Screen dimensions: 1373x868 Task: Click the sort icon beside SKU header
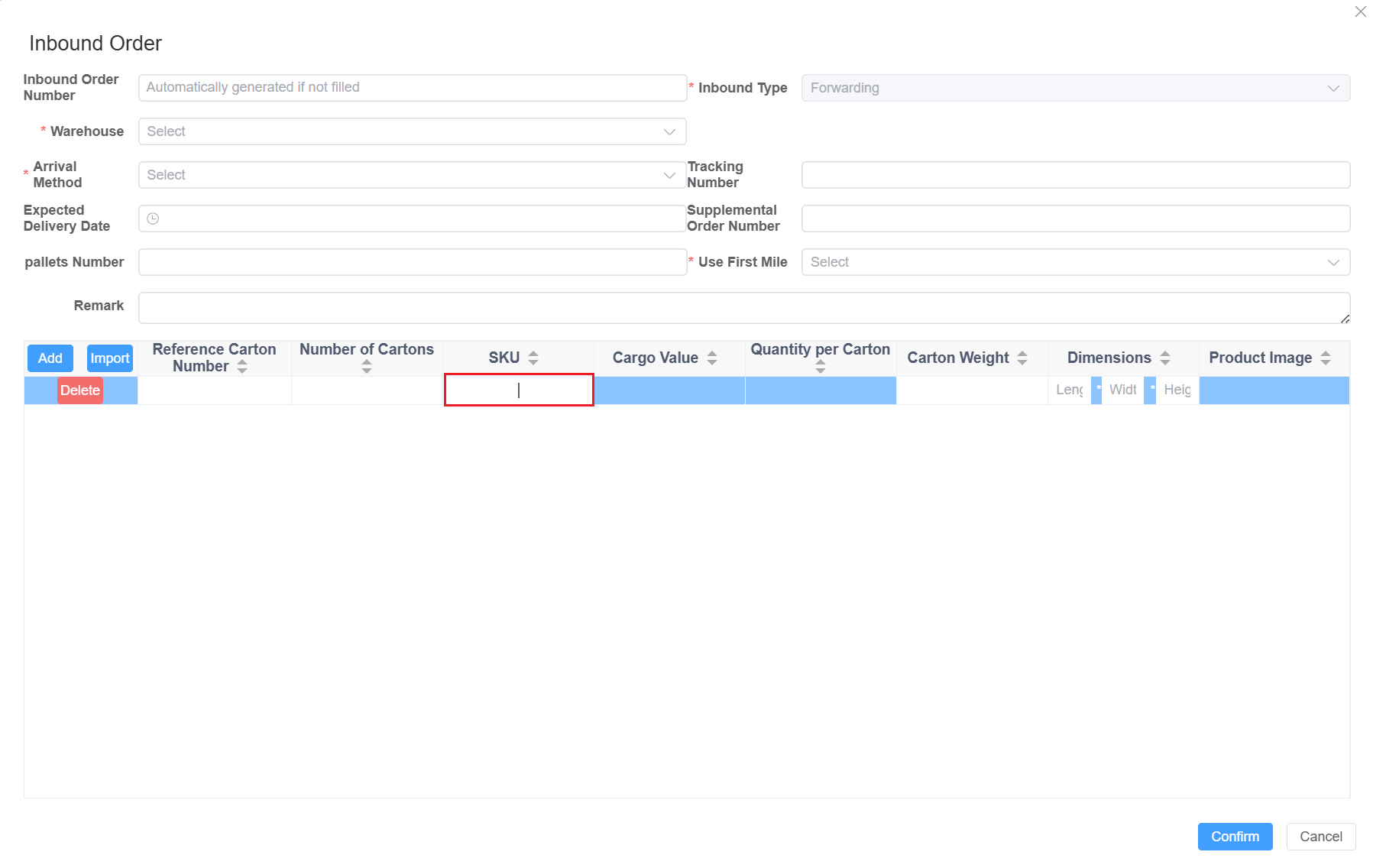point(533,358)
